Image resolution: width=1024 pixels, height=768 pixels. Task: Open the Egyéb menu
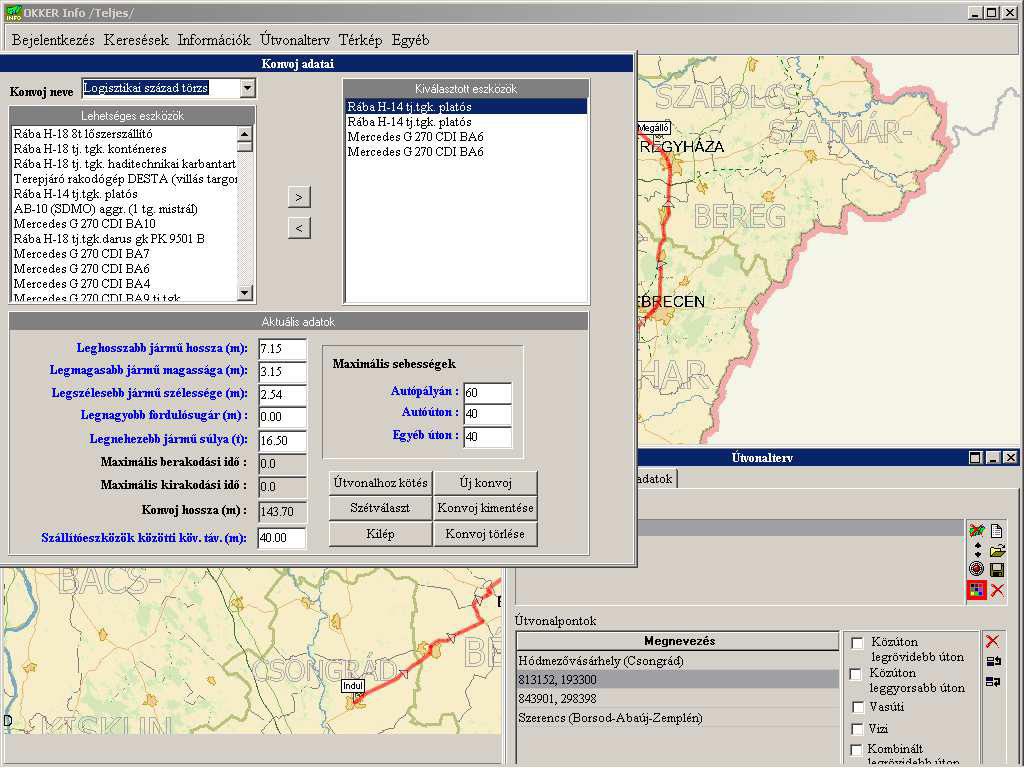(410, 40)
